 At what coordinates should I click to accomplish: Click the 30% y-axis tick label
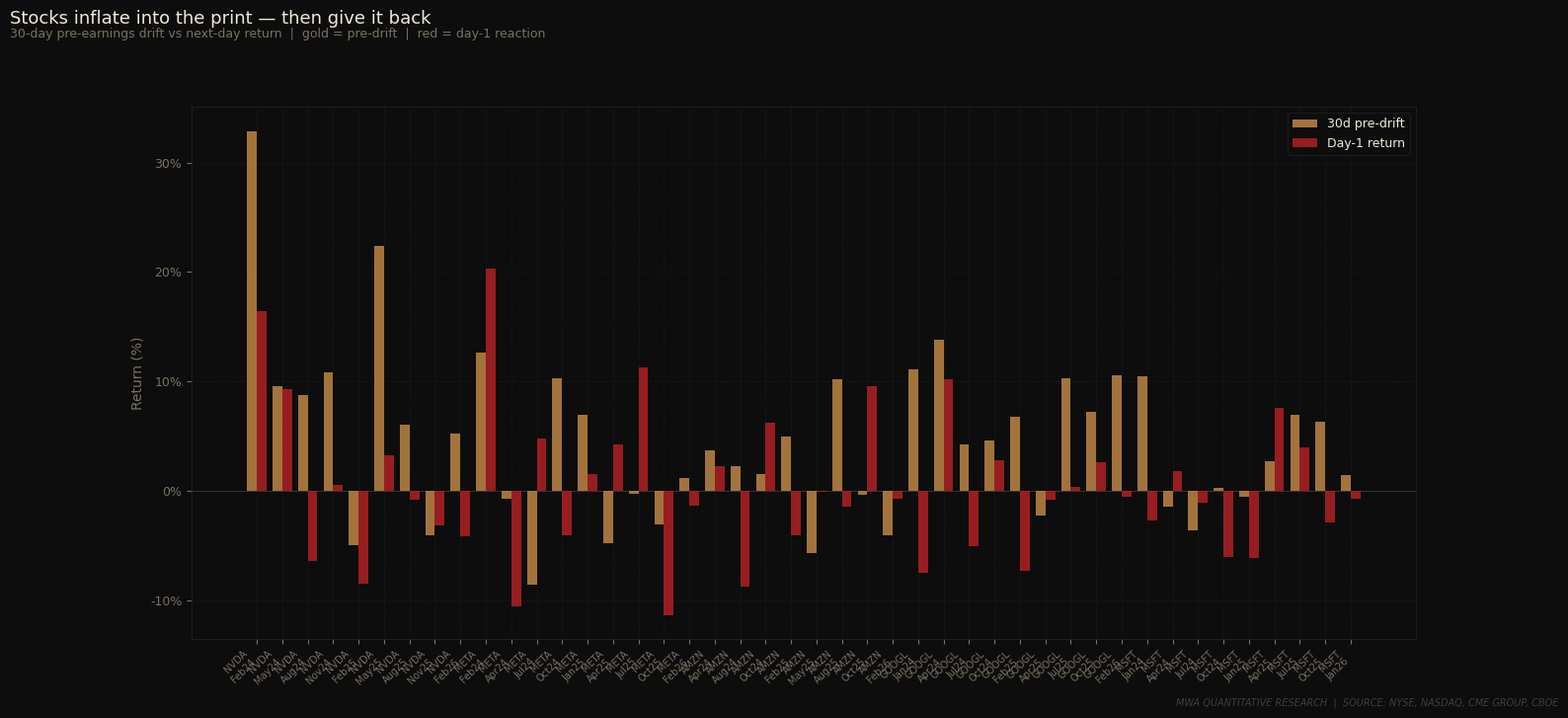pos(168,164)
